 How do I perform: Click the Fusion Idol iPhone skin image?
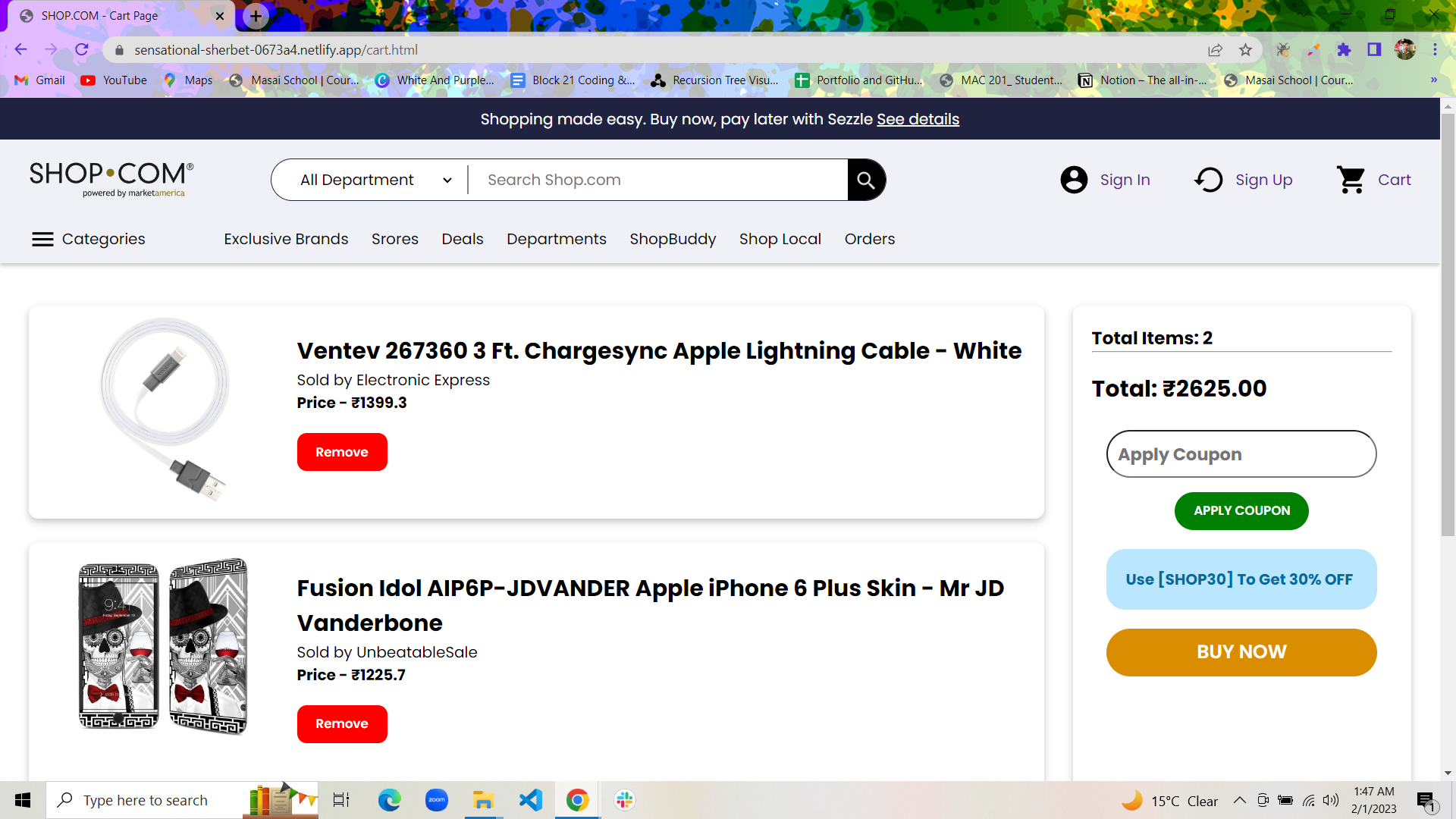(163, 647)
